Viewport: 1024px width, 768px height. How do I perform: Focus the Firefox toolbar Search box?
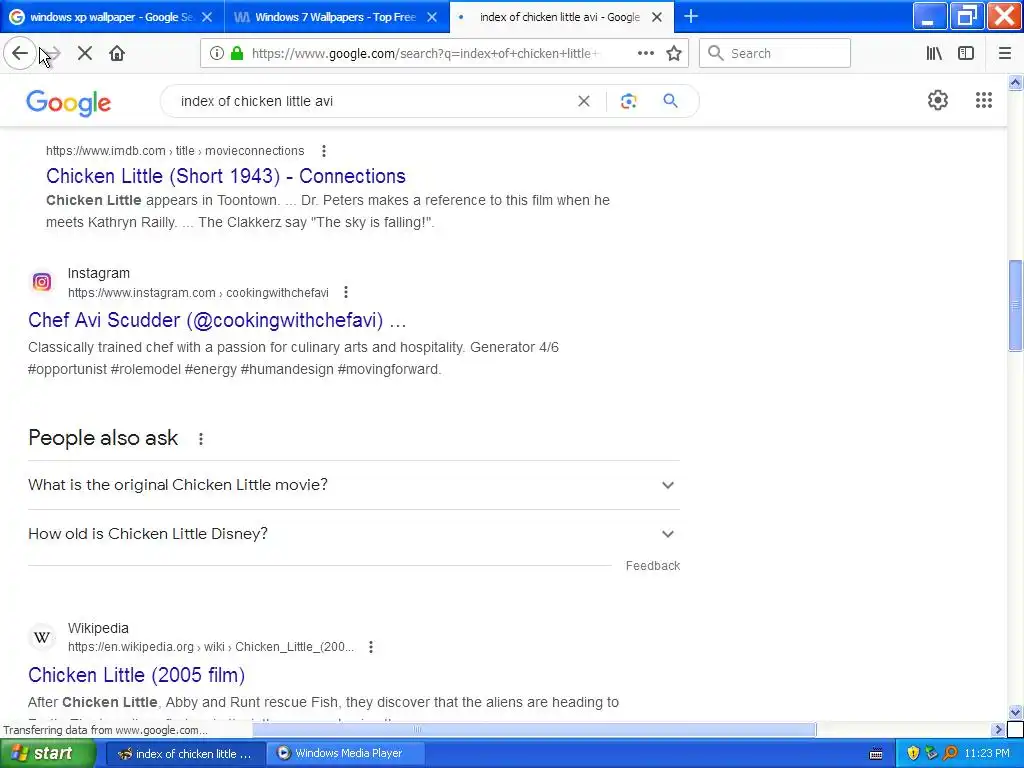pyautogui.click(x=775, y=54)
